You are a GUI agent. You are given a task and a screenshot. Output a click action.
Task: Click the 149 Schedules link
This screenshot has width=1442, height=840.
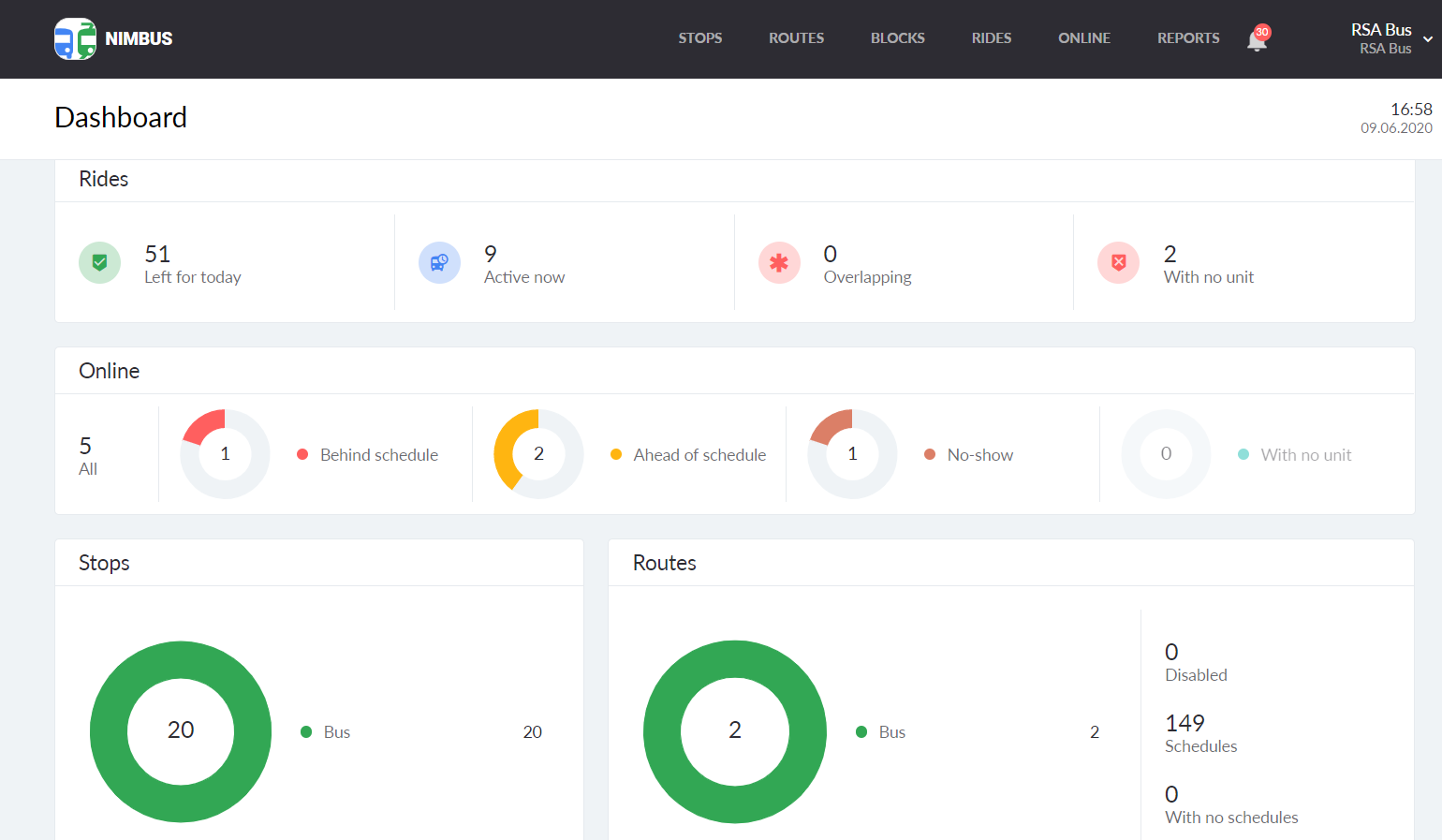pyautogui.click(x=1200, y=733)
